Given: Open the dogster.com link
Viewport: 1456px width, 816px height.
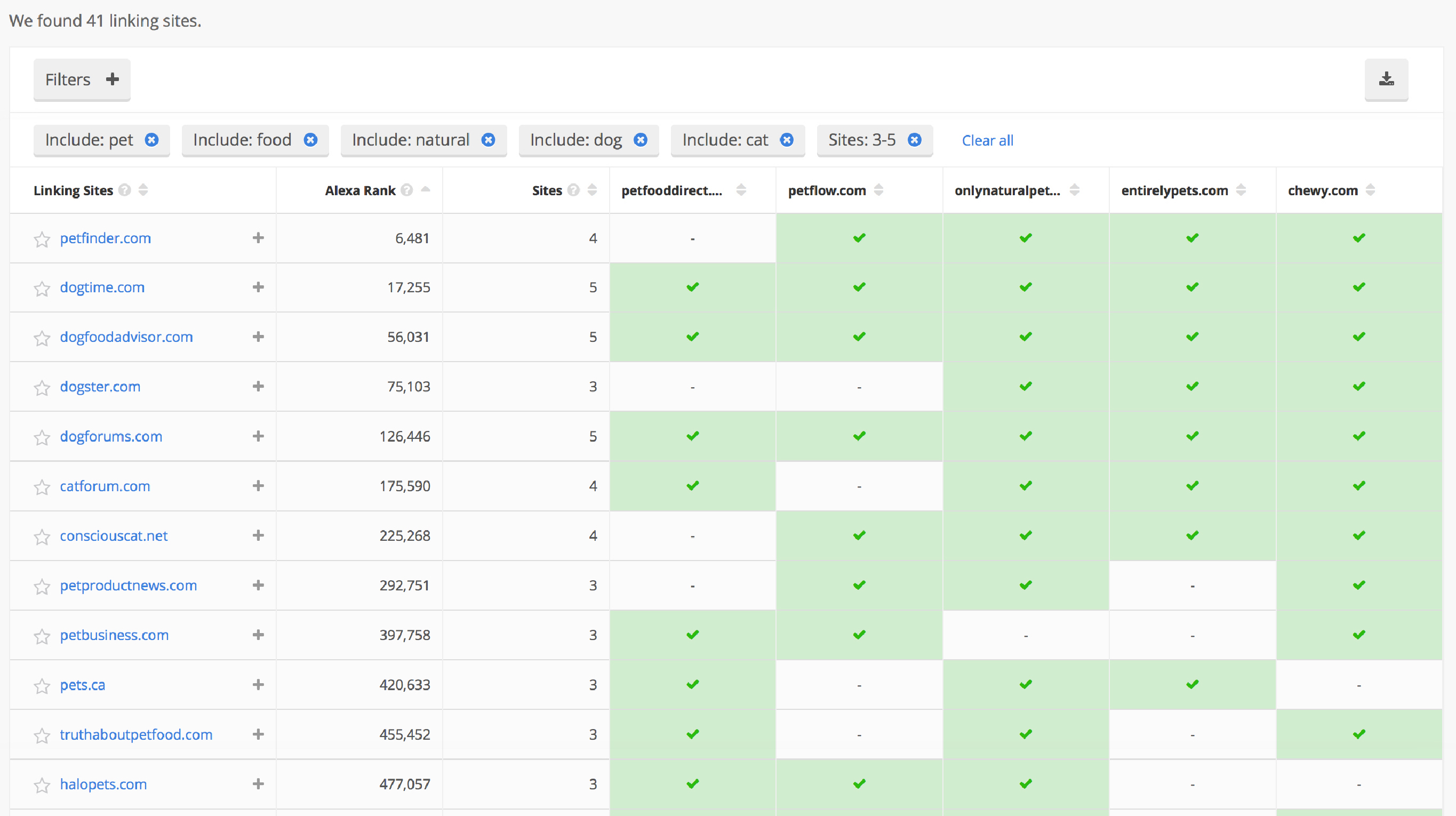Looking at the screenshot, I should [x=100, y=387].
